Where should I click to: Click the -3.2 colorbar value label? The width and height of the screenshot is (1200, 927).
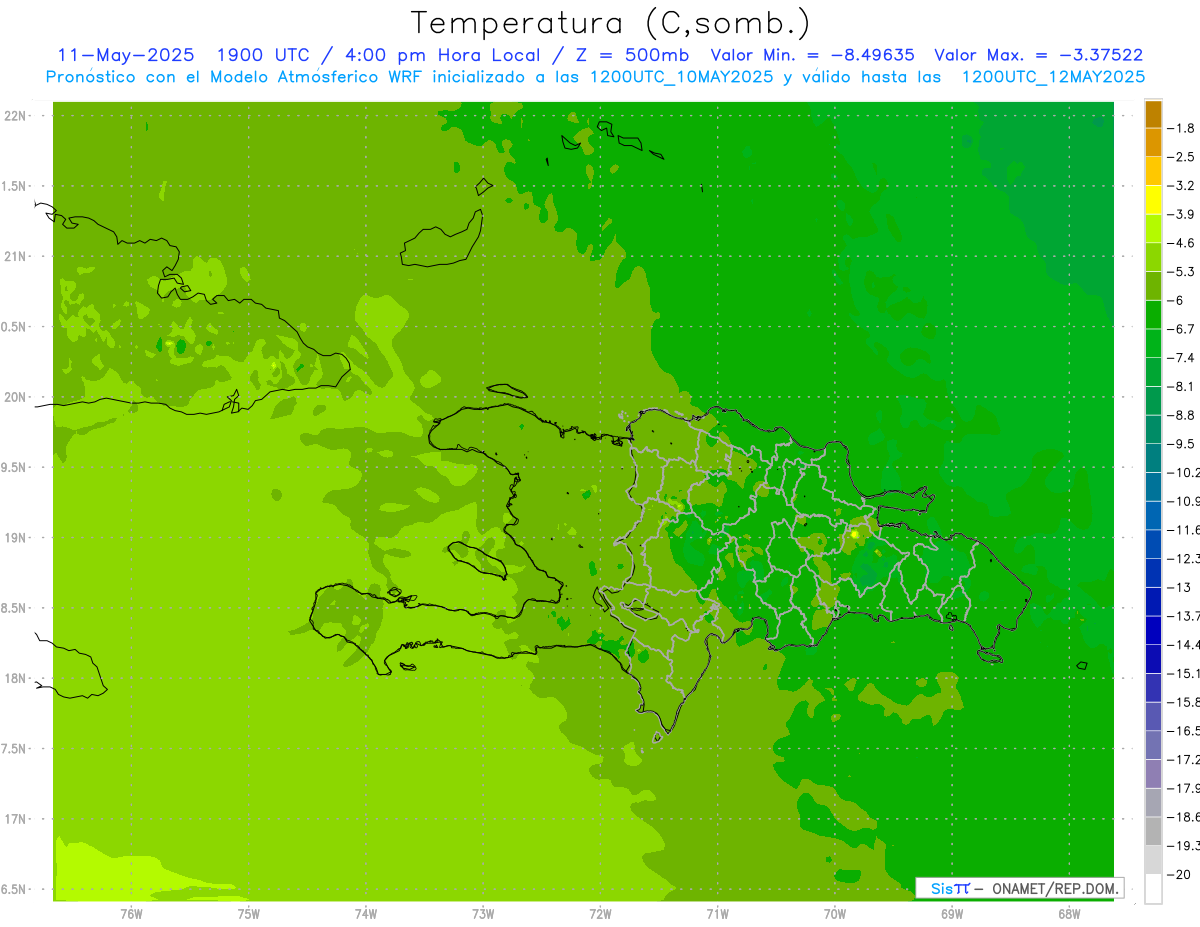point(1181,186)
